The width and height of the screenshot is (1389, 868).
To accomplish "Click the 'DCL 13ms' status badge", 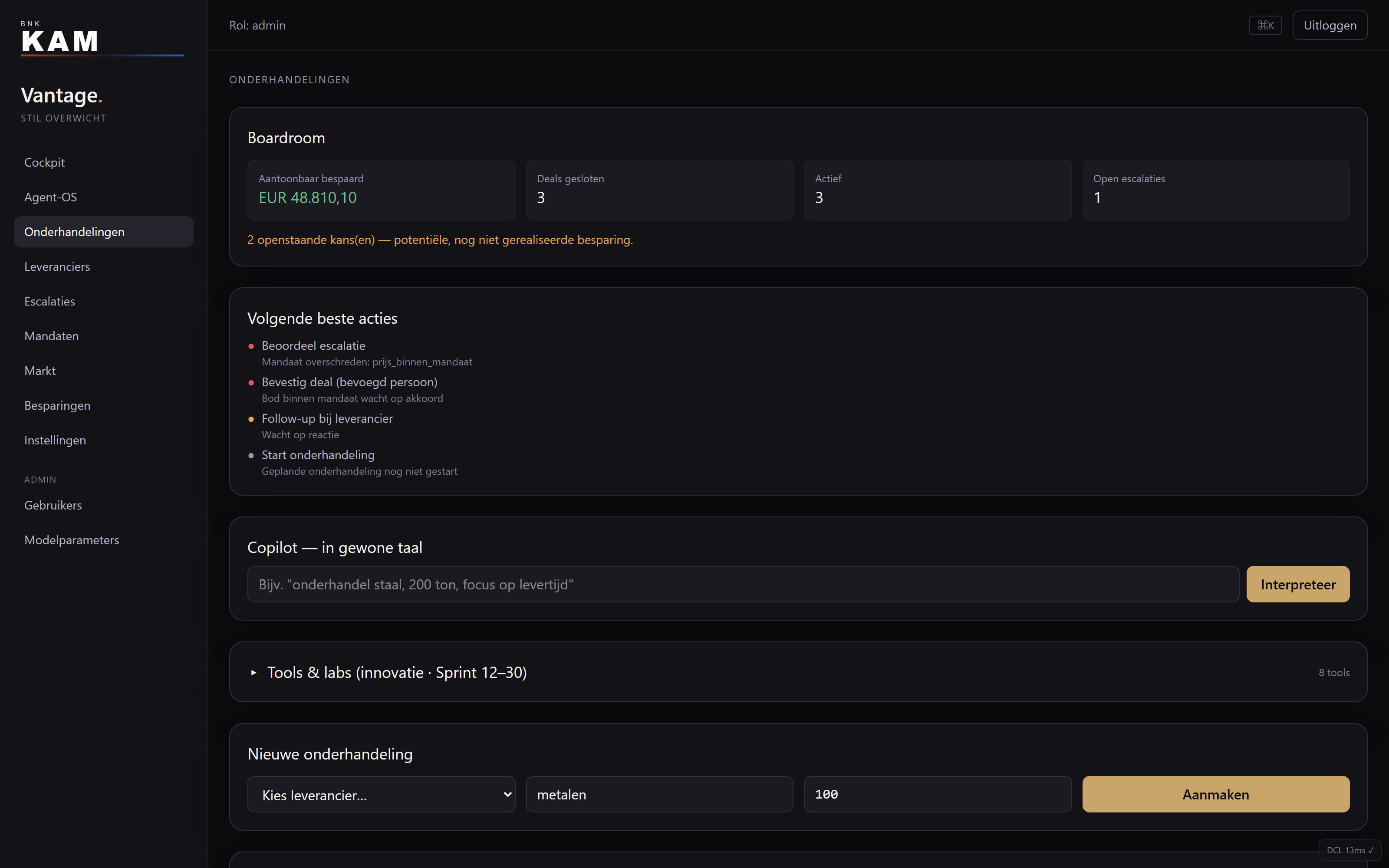I will pyautogui.click(x=1350, y=850).
